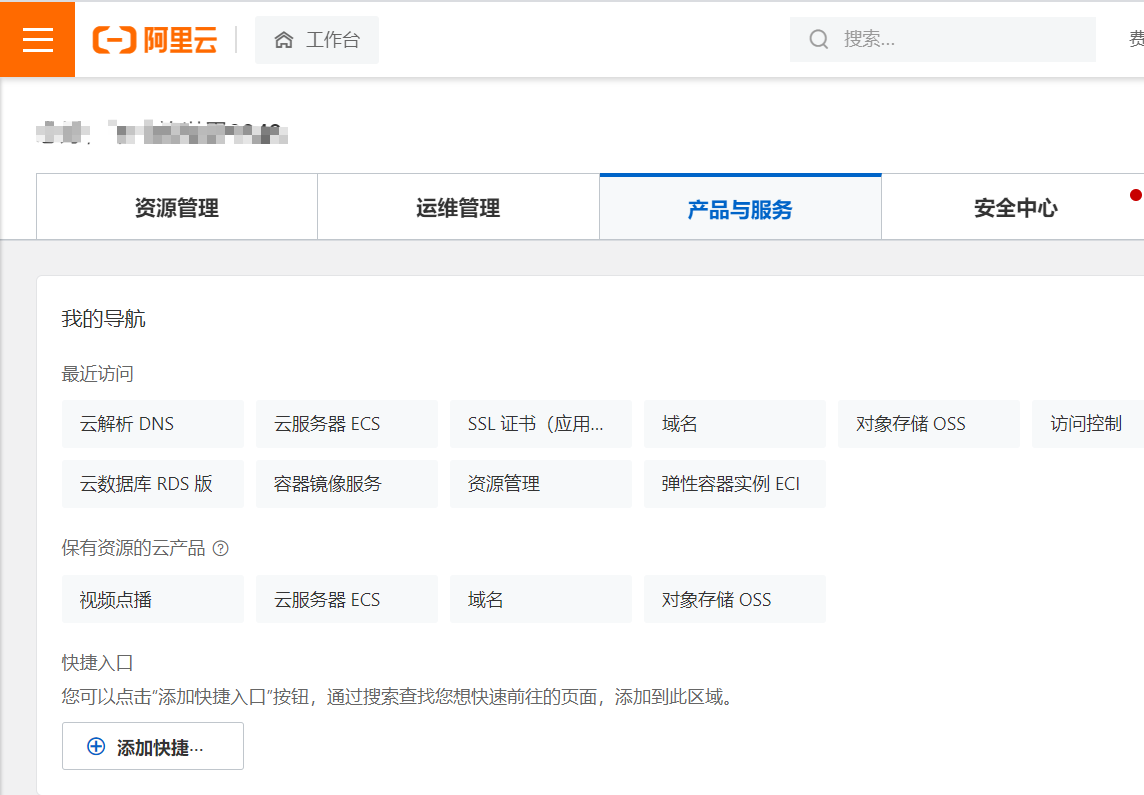Click help icon beside 保有资源的云产品
The height and width of the screenshot is (795, 1144).
pyautogui.click(x=220, y=548)
